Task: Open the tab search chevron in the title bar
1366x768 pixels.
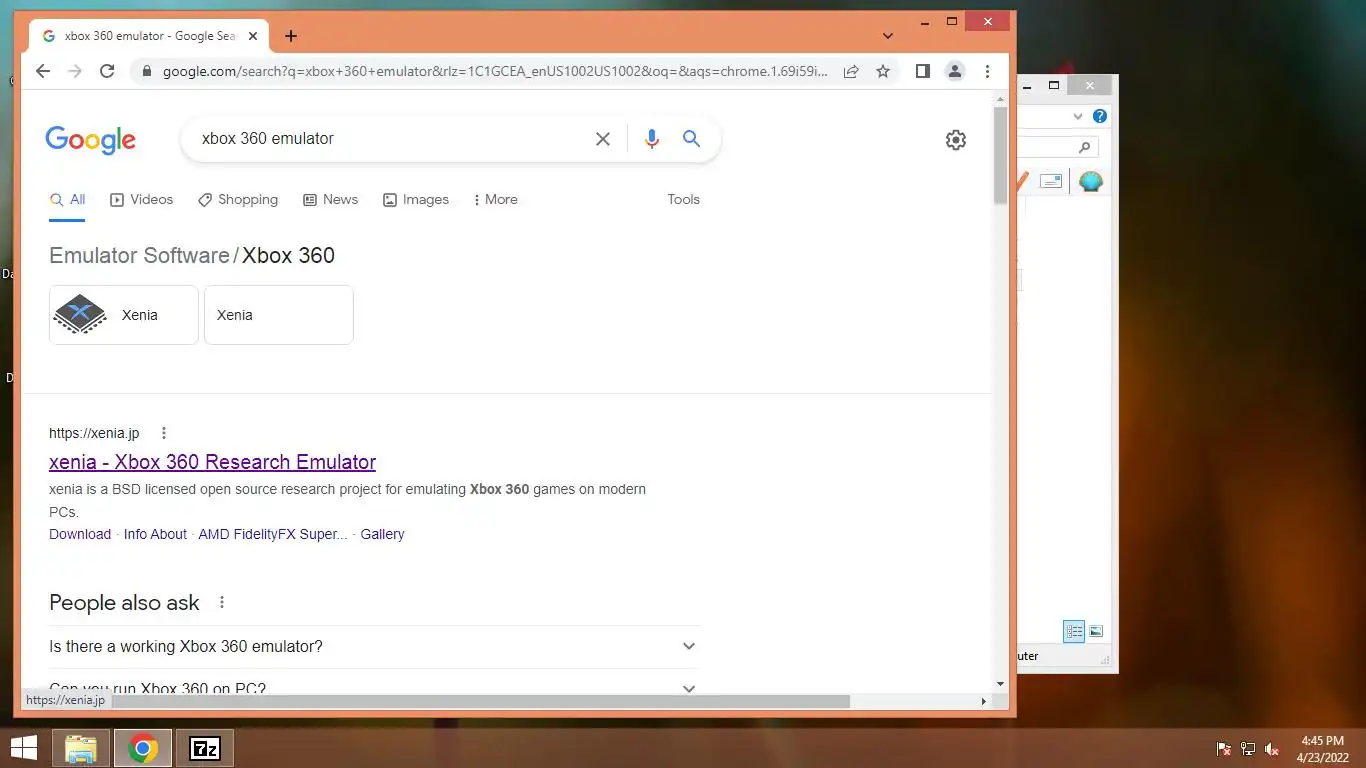Action: pyautogui.click(x=888, y=36)
